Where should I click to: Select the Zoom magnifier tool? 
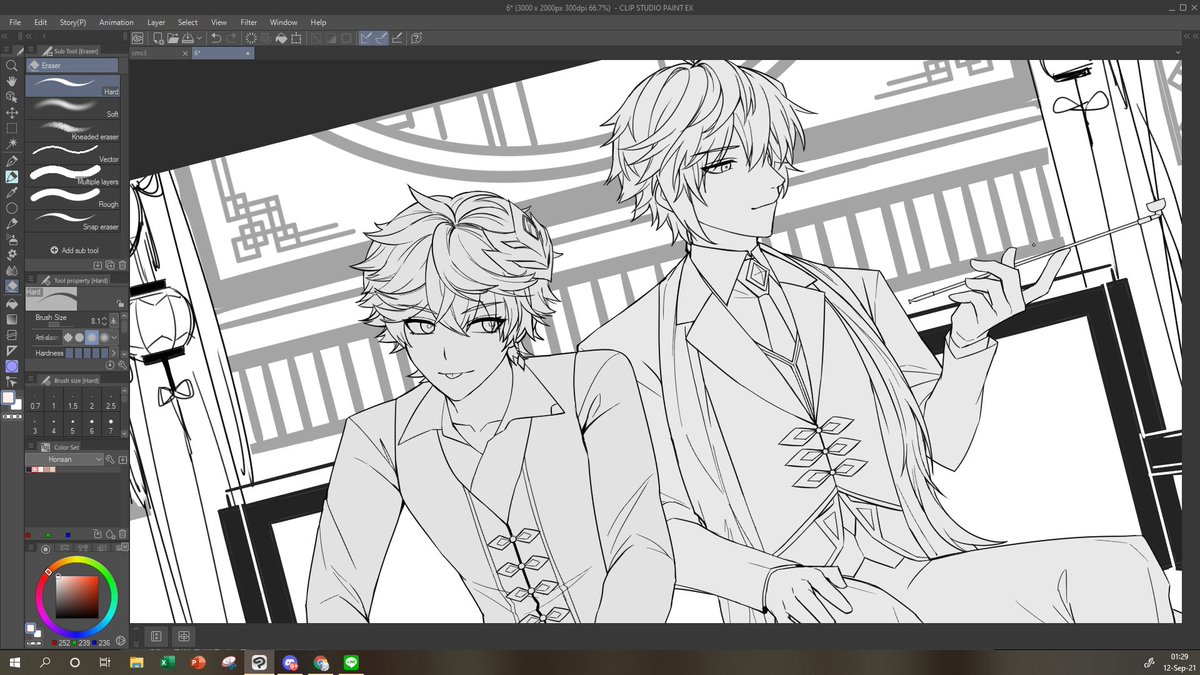[x=12, y=65]
